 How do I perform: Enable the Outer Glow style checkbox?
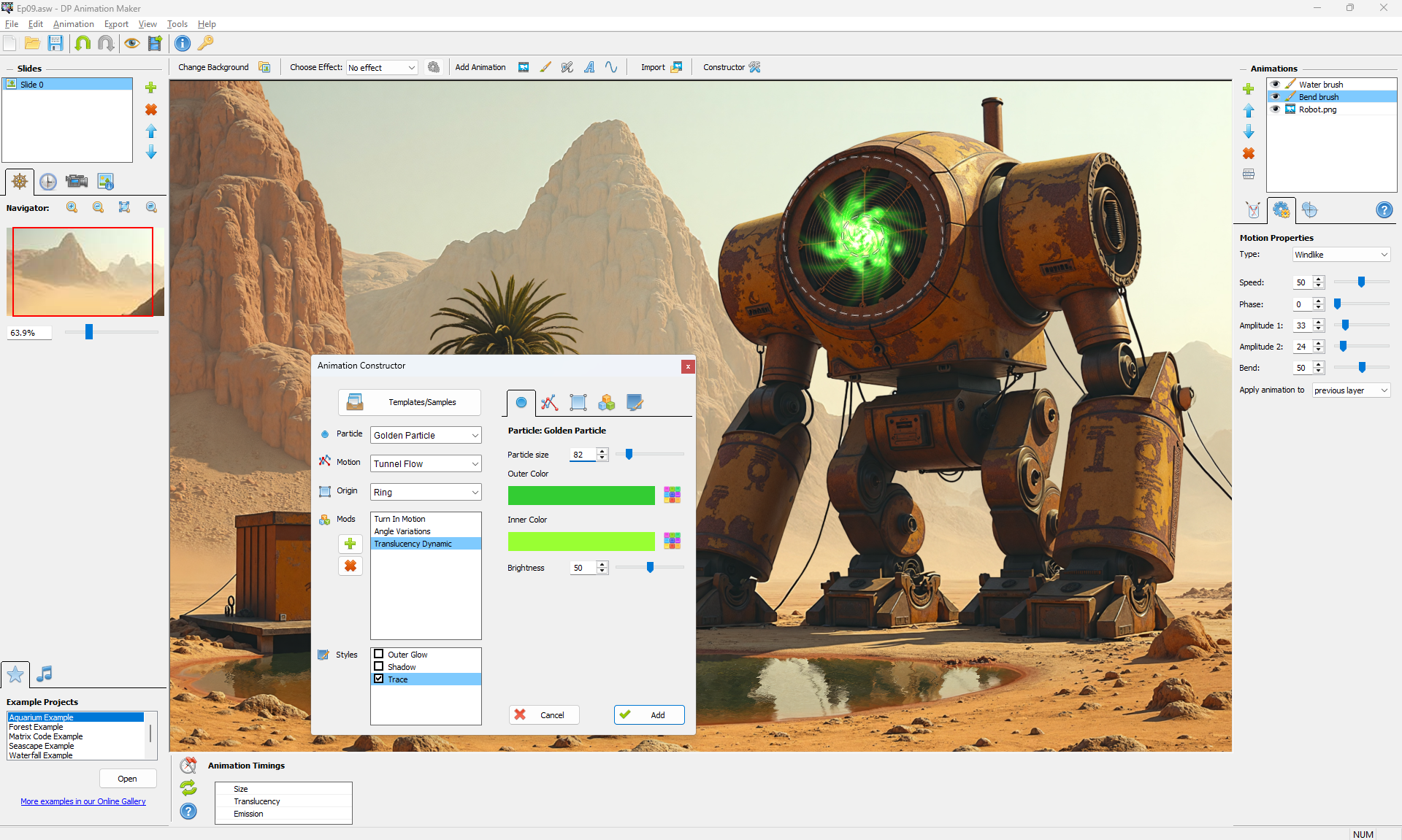[379, 654]
